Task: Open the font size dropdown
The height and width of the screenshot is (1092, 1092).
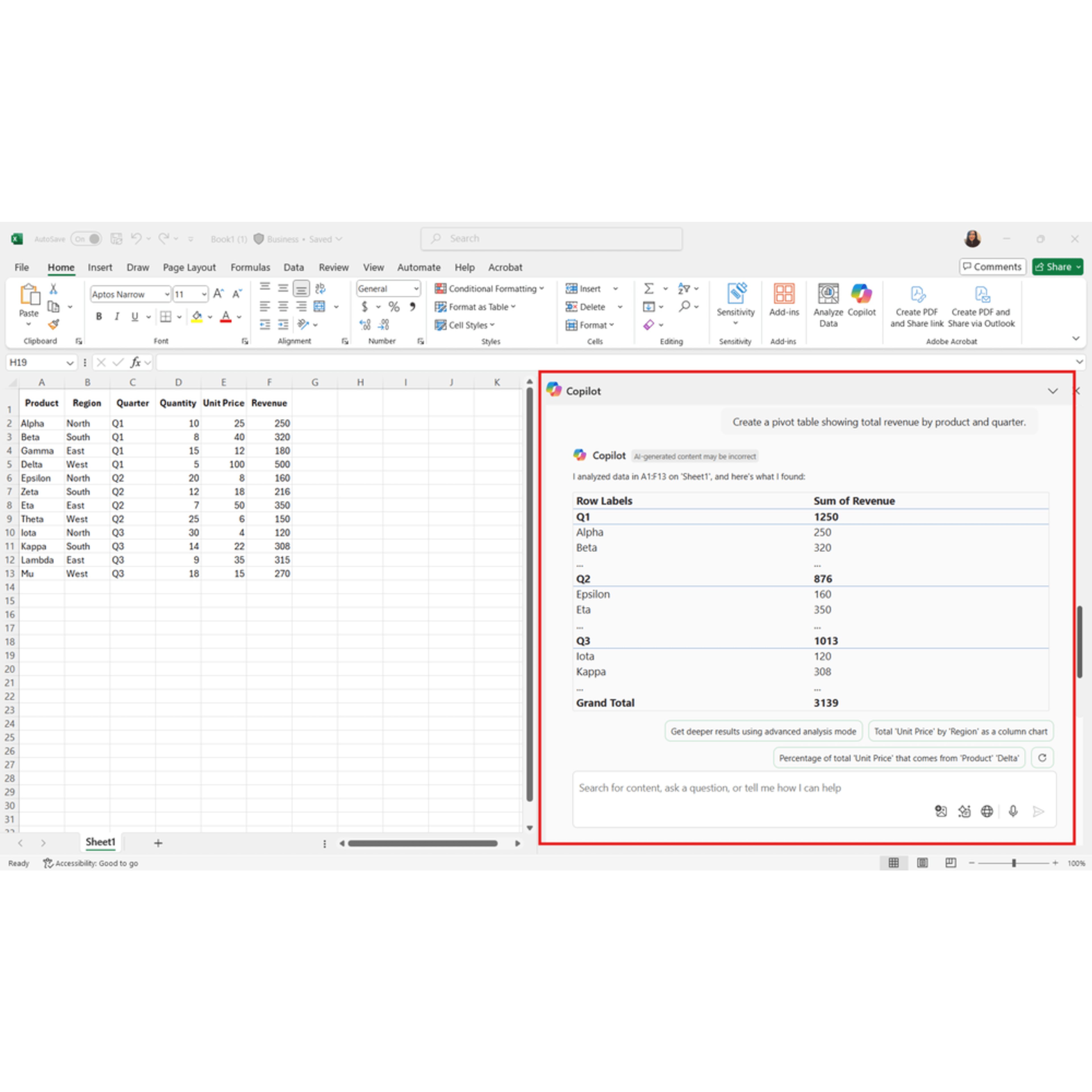Action: 204,294
